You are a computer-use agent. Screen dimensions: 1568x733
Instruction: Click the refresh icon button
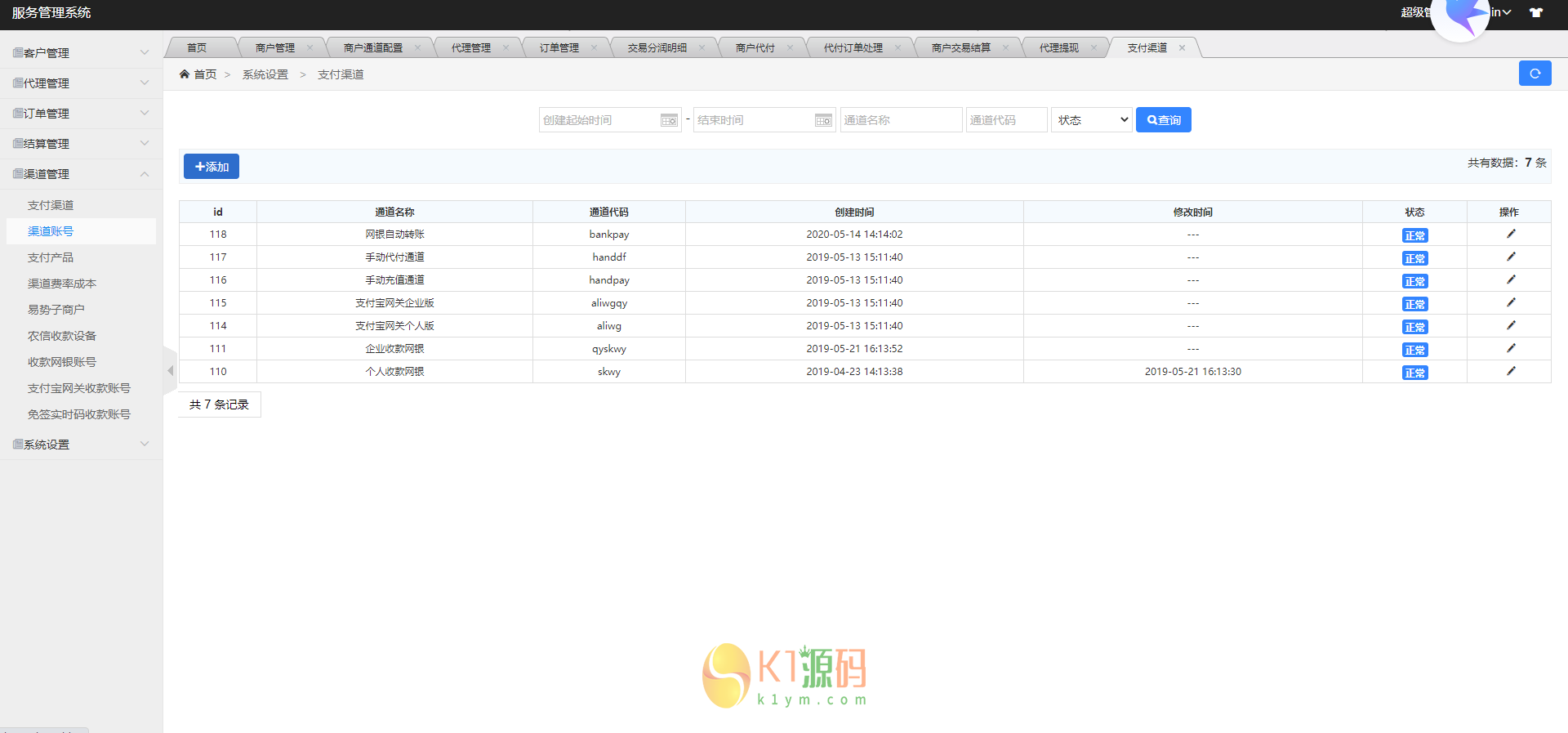coord(1535,74)
